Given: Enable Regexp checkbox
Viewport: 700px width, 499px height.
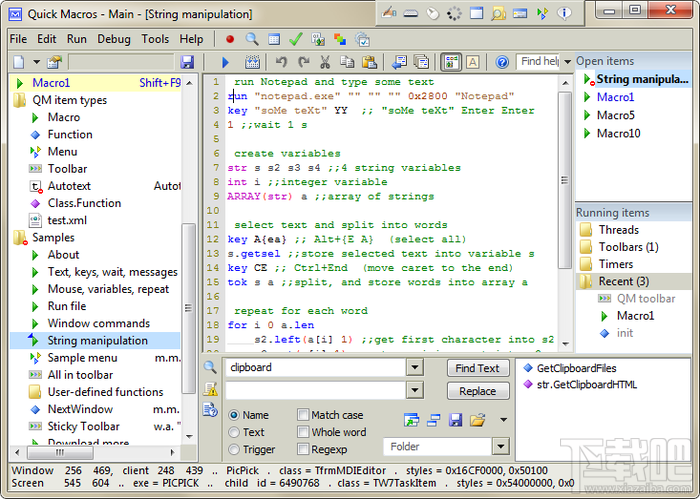Looking at the screenshot, I should click(303, 449).
